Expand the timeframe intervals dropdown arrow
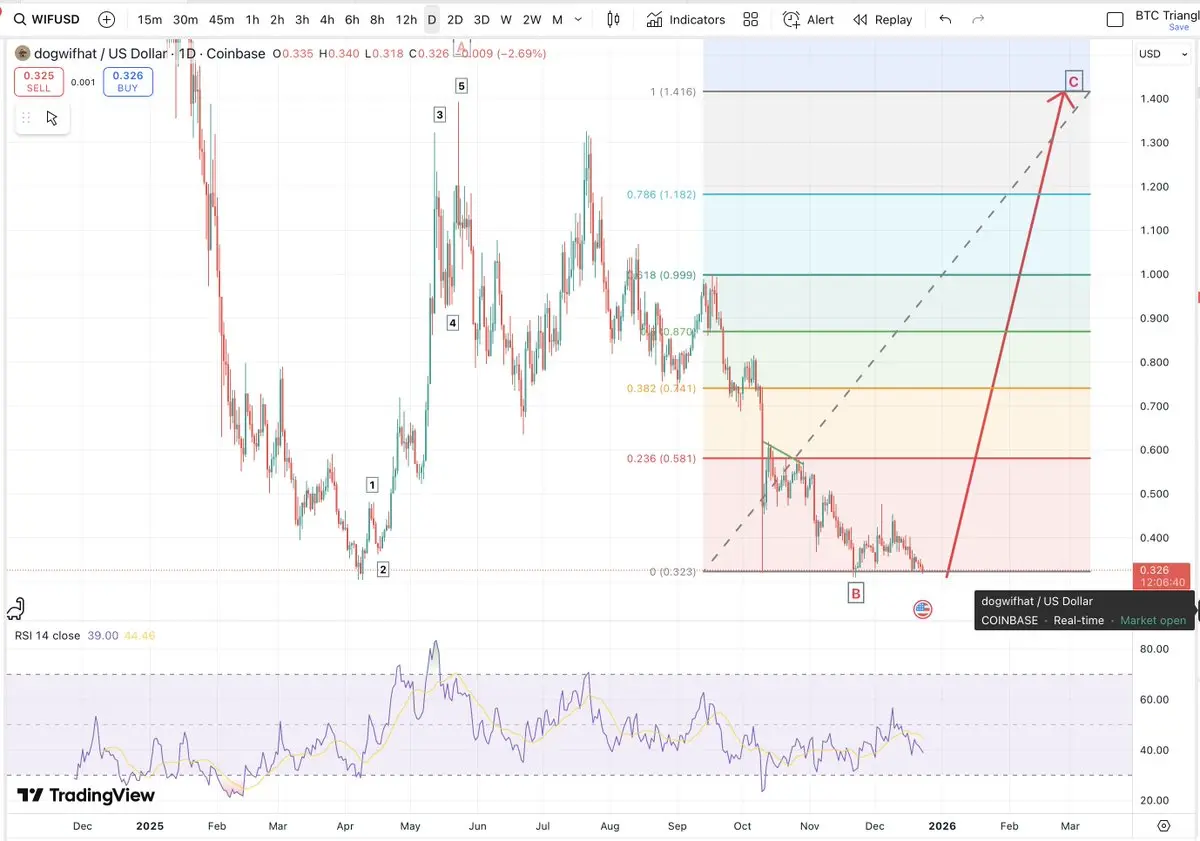 pyautogui.click(x=578, y=19)
